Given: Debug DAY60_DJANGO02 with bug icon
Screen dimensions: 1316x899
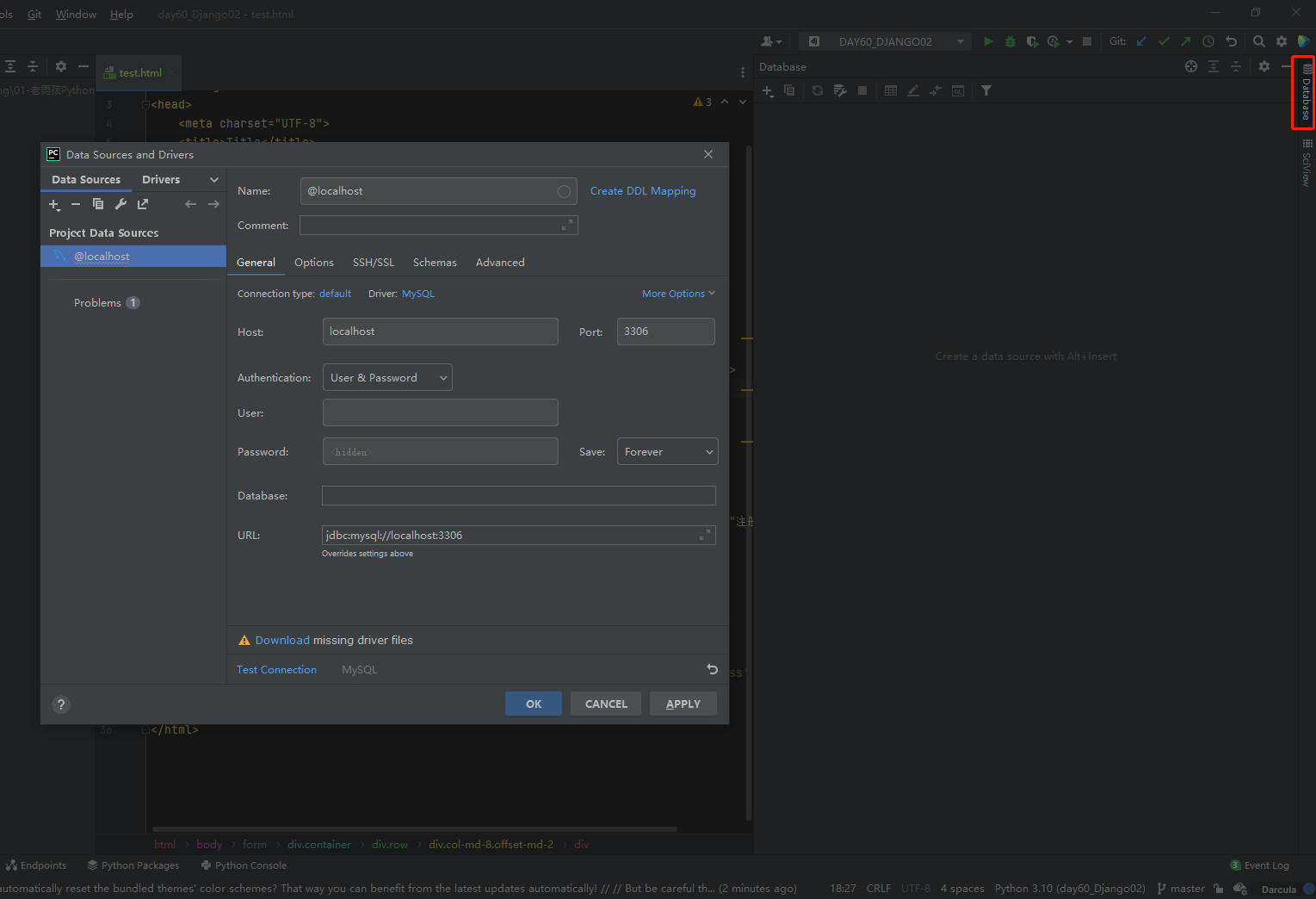Looking at the screenshot, I should pyautogui.click(x=1010, y=41).
